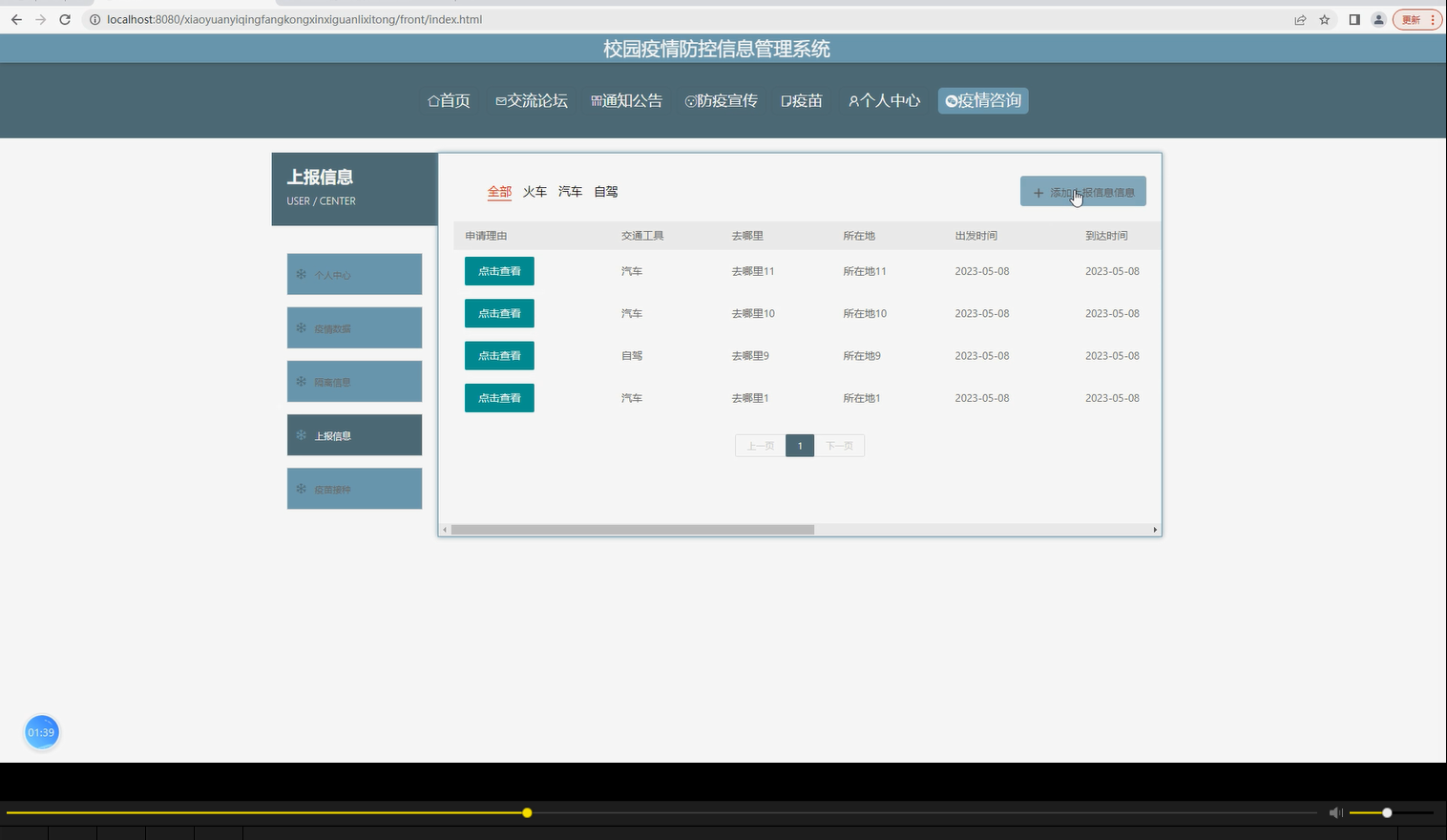Bookmark this page with the star icon
The image size is (1447, 840).
pyautogui.click(x=1325, y=19)
